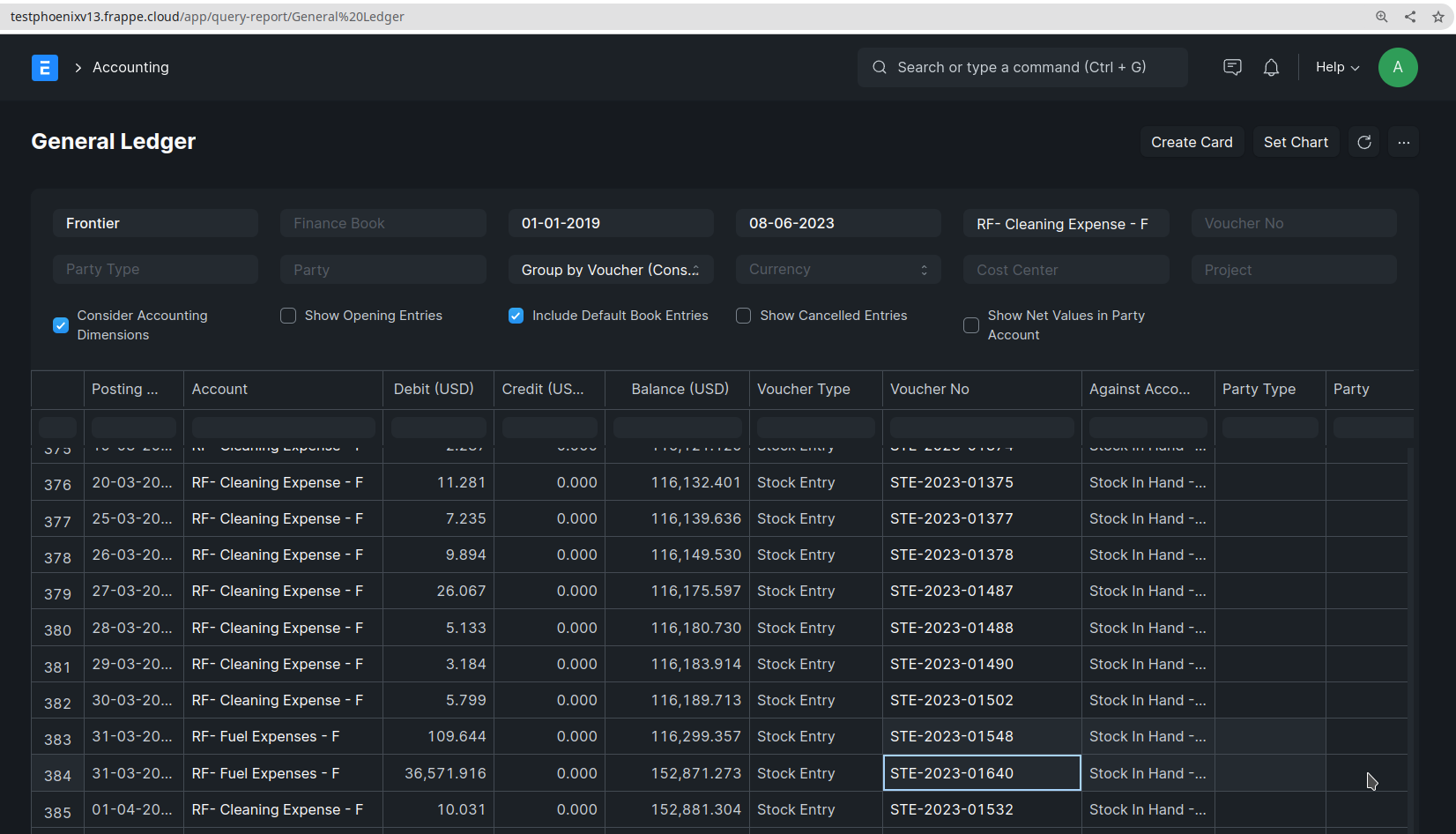Click the Set Chart button
Image resolution: width=1456 pixels, height=834 pixels.
point(1296,141)
